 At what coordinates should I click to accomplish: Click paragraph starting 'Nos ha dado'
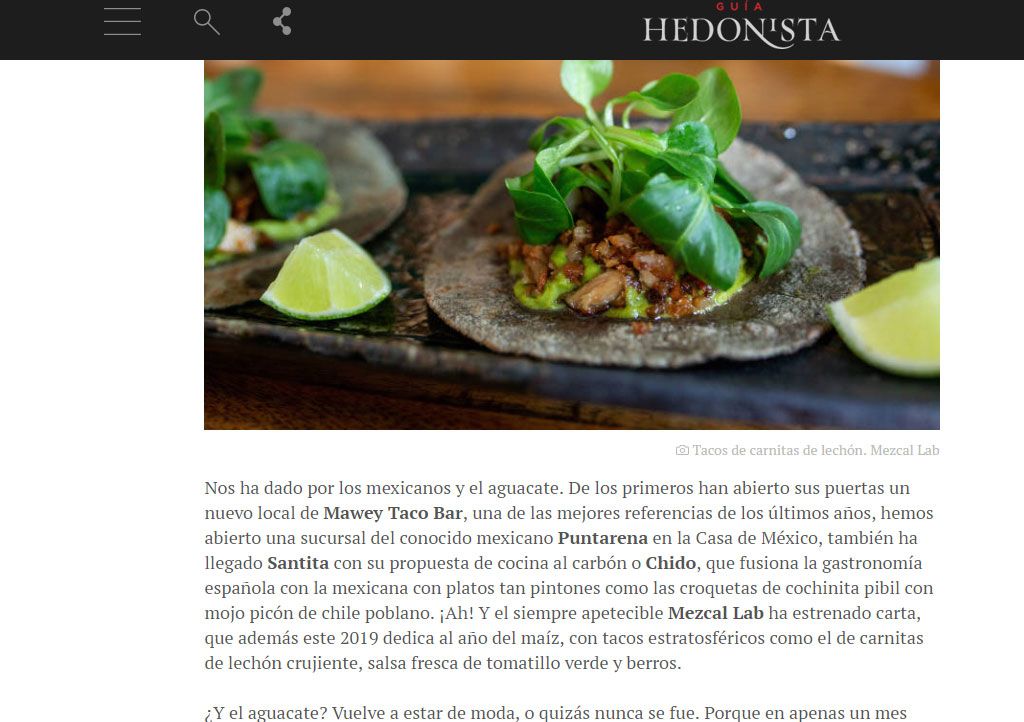point(569,576)
